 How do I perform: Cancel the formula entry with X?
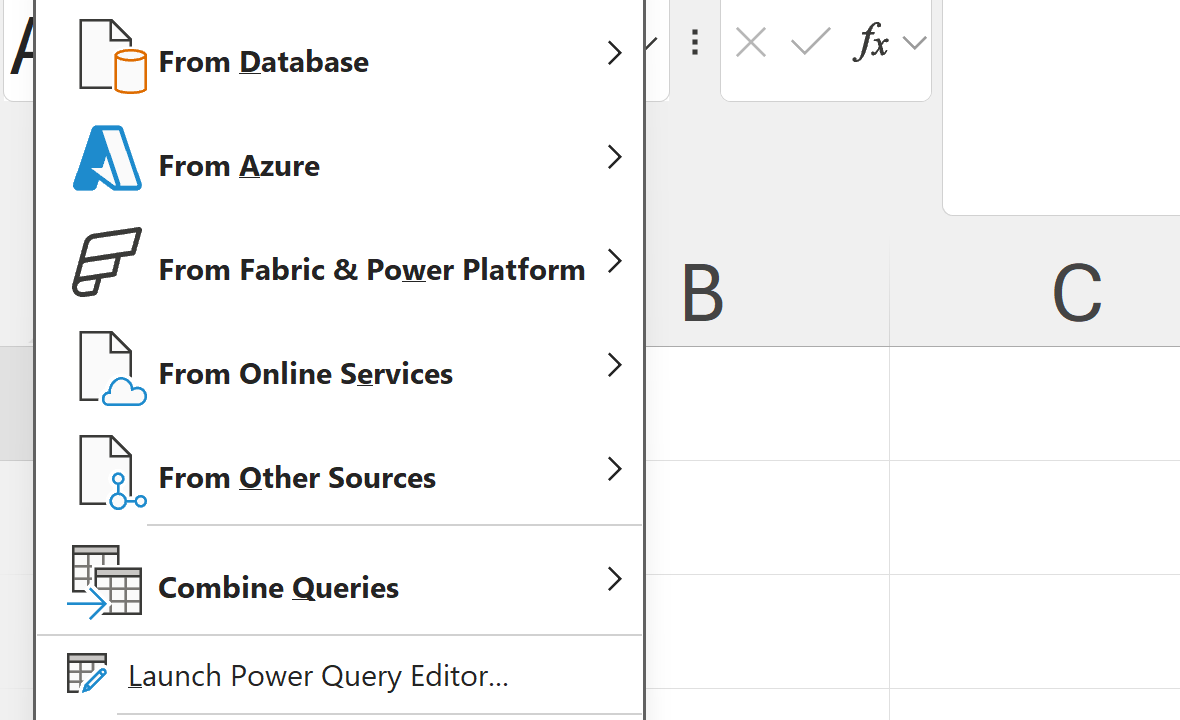point(751,42)
